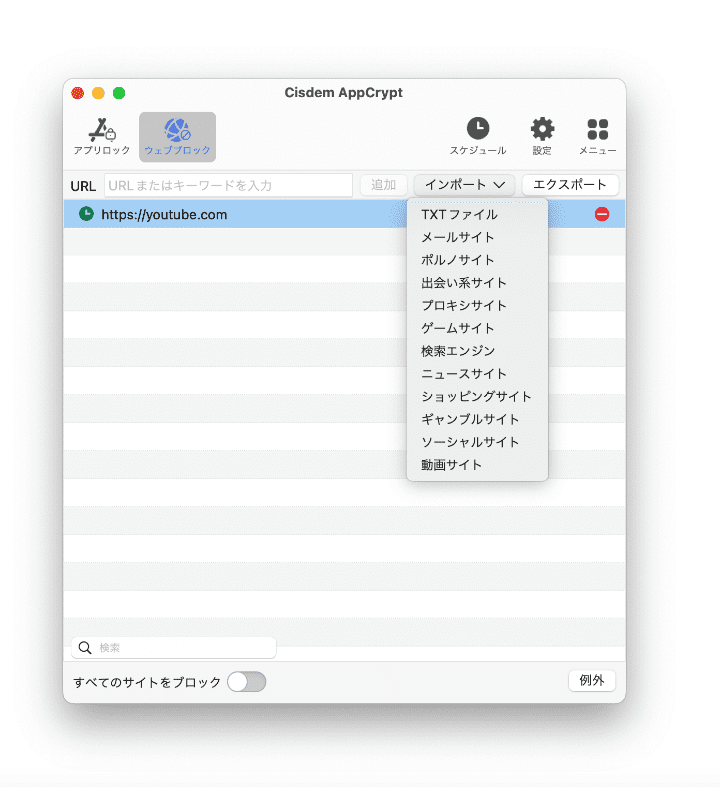Select the video sites import option
This screenshot has width=720, height=787.
click(452, 465)
